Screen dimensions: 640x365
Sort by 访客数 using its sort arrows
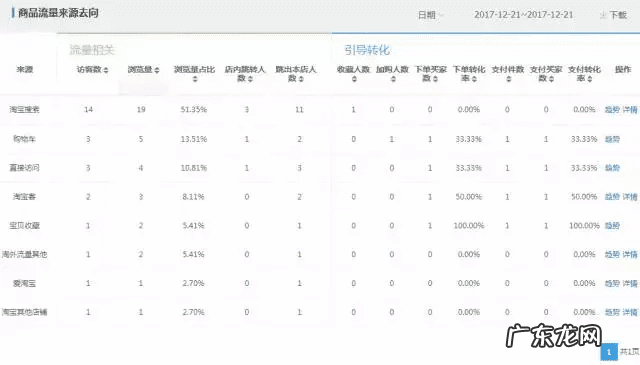point(106,70)
